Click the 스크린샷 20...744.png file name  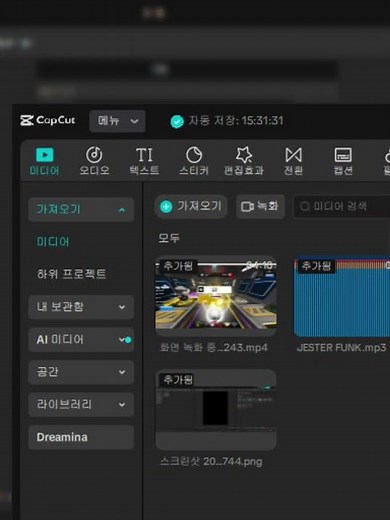tap(211, 462)
